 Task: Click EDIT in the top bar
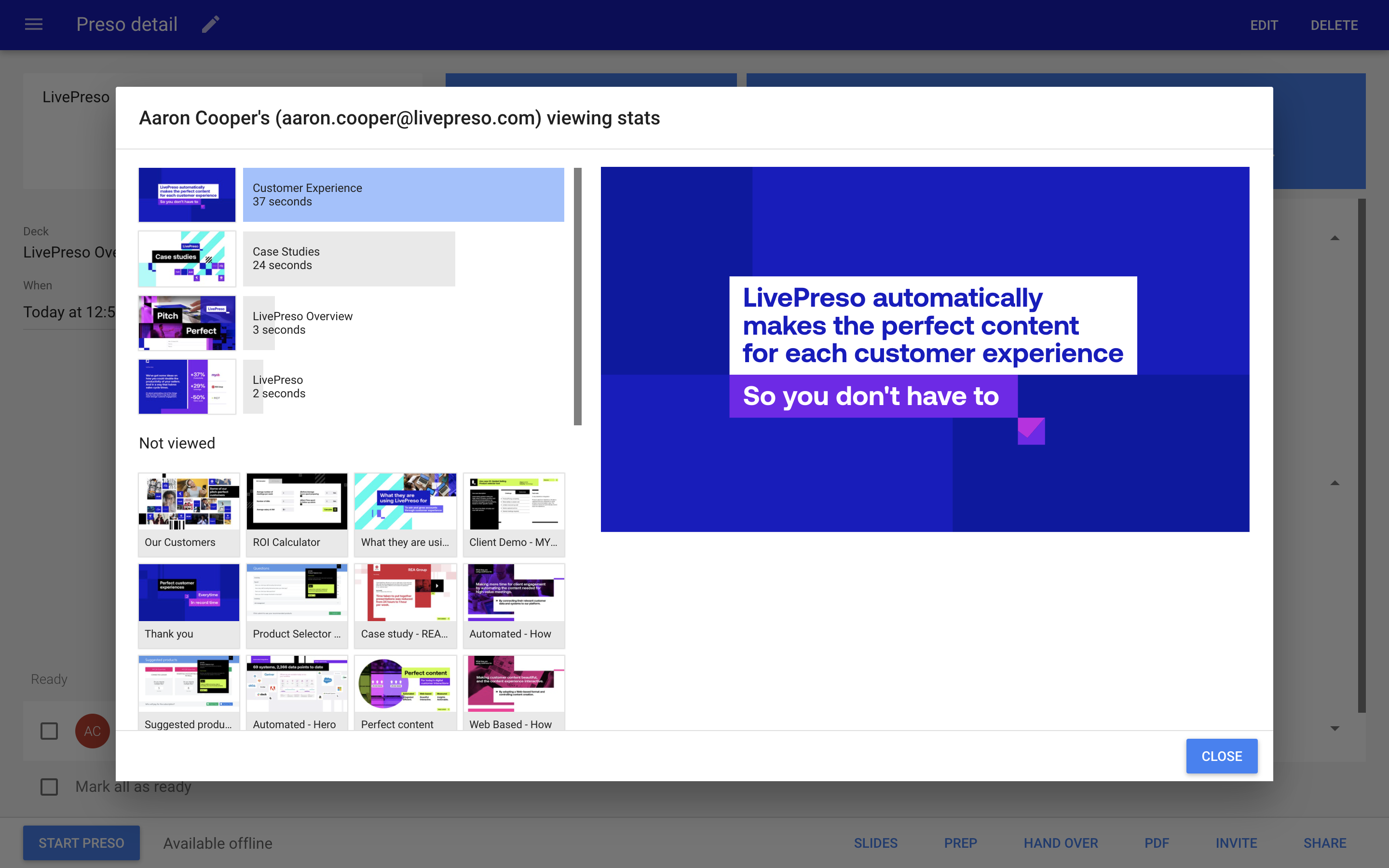(x=1265, y=25)
